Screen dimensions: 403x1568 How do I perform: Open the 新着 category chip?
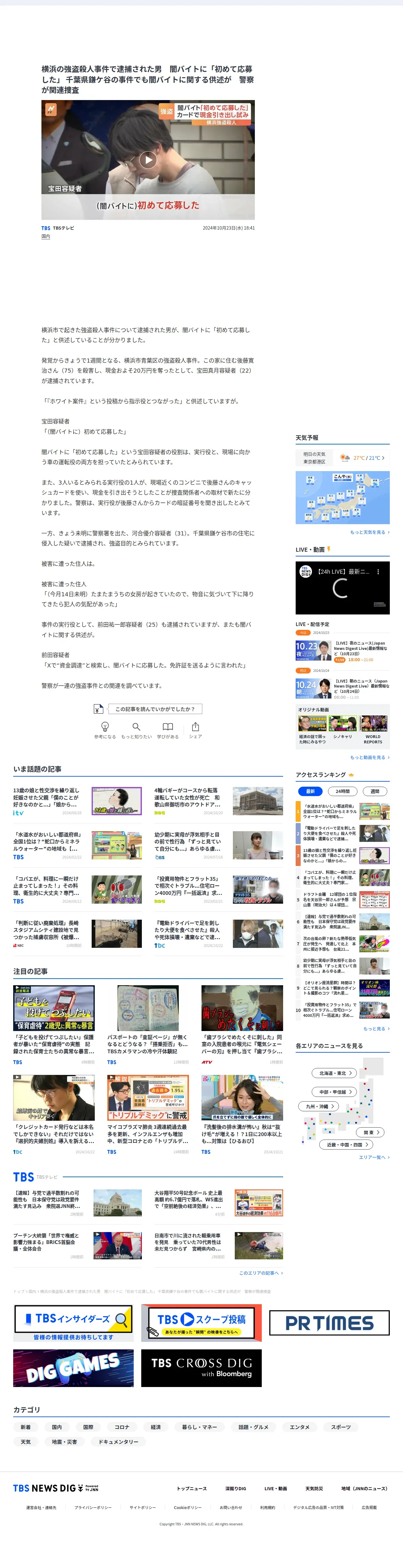[x=25, y=1427]
